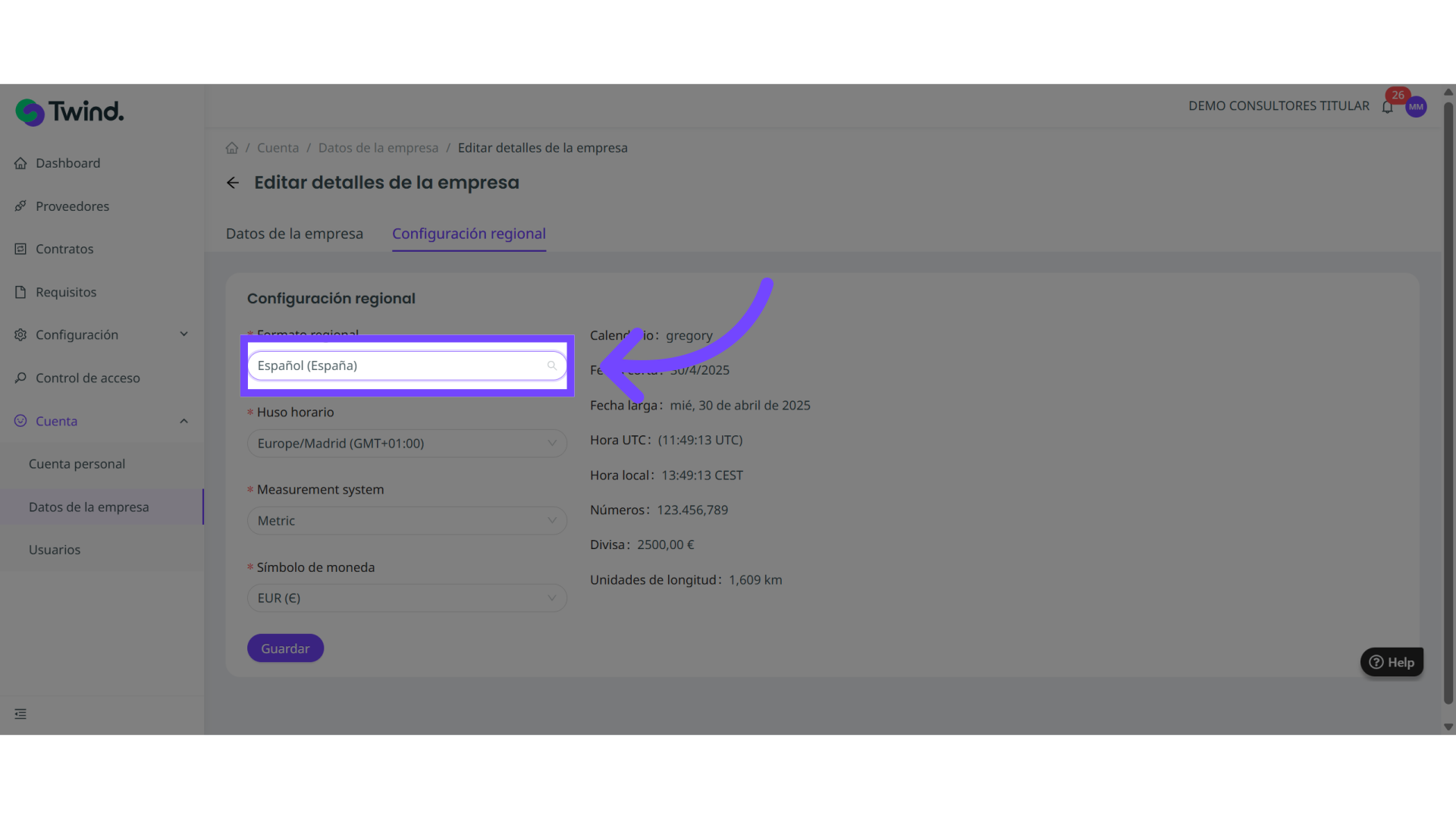Viewport: 1456px width, 819px height.
Task: Click the Divisa value 2500,00 €
Action: (666, 545)
